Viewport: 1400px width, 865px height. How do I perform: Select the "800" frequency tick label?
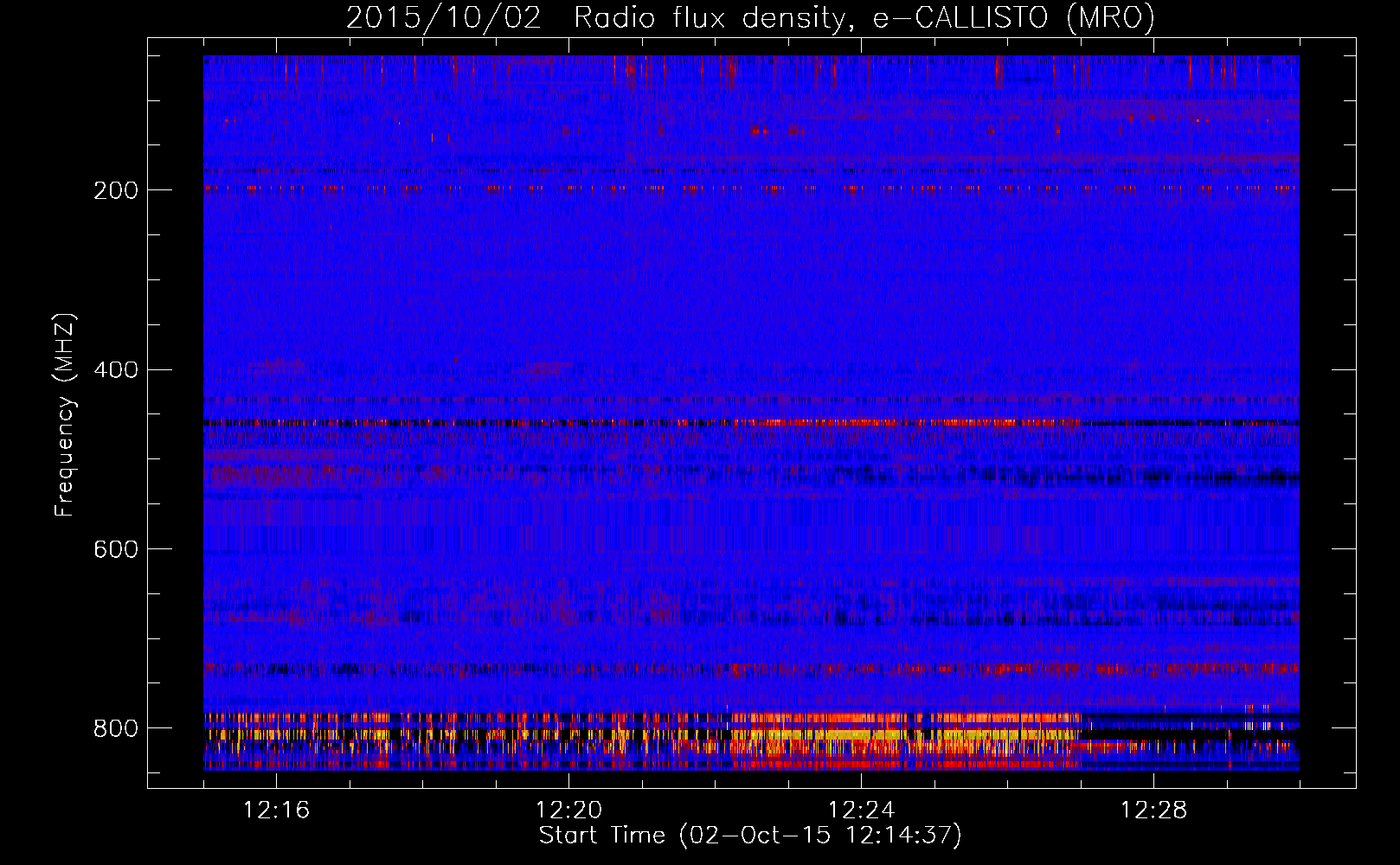pos(115,729)
